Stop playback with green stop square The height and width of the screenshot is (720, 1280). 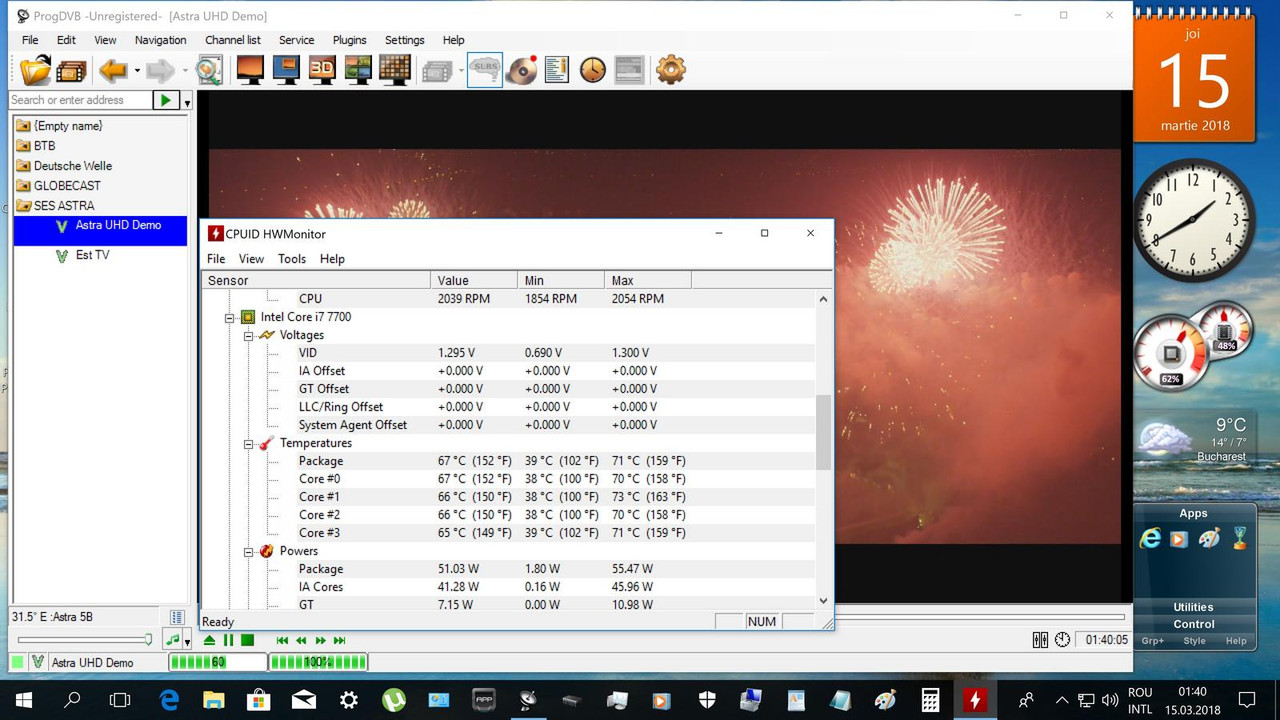pyautogui.click(x=247, y=640)
